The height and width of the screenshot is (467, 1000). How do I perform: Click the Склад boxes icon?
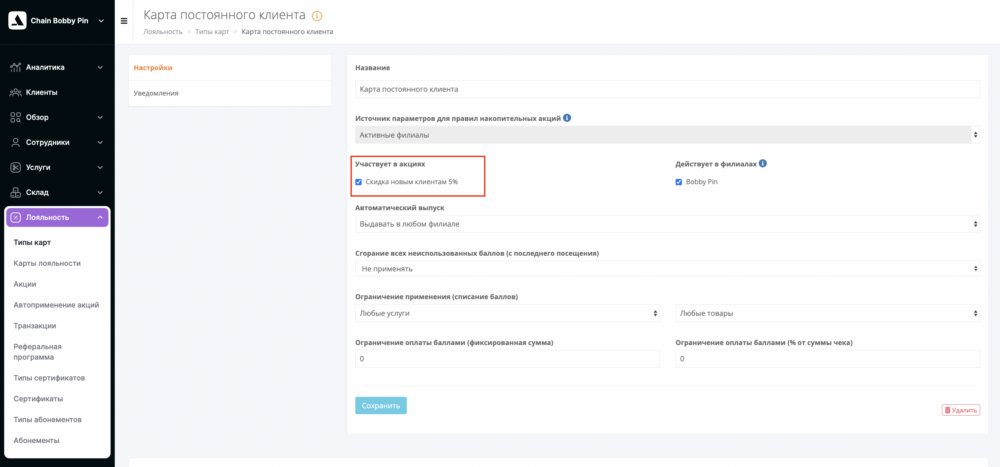pos(16,192)
